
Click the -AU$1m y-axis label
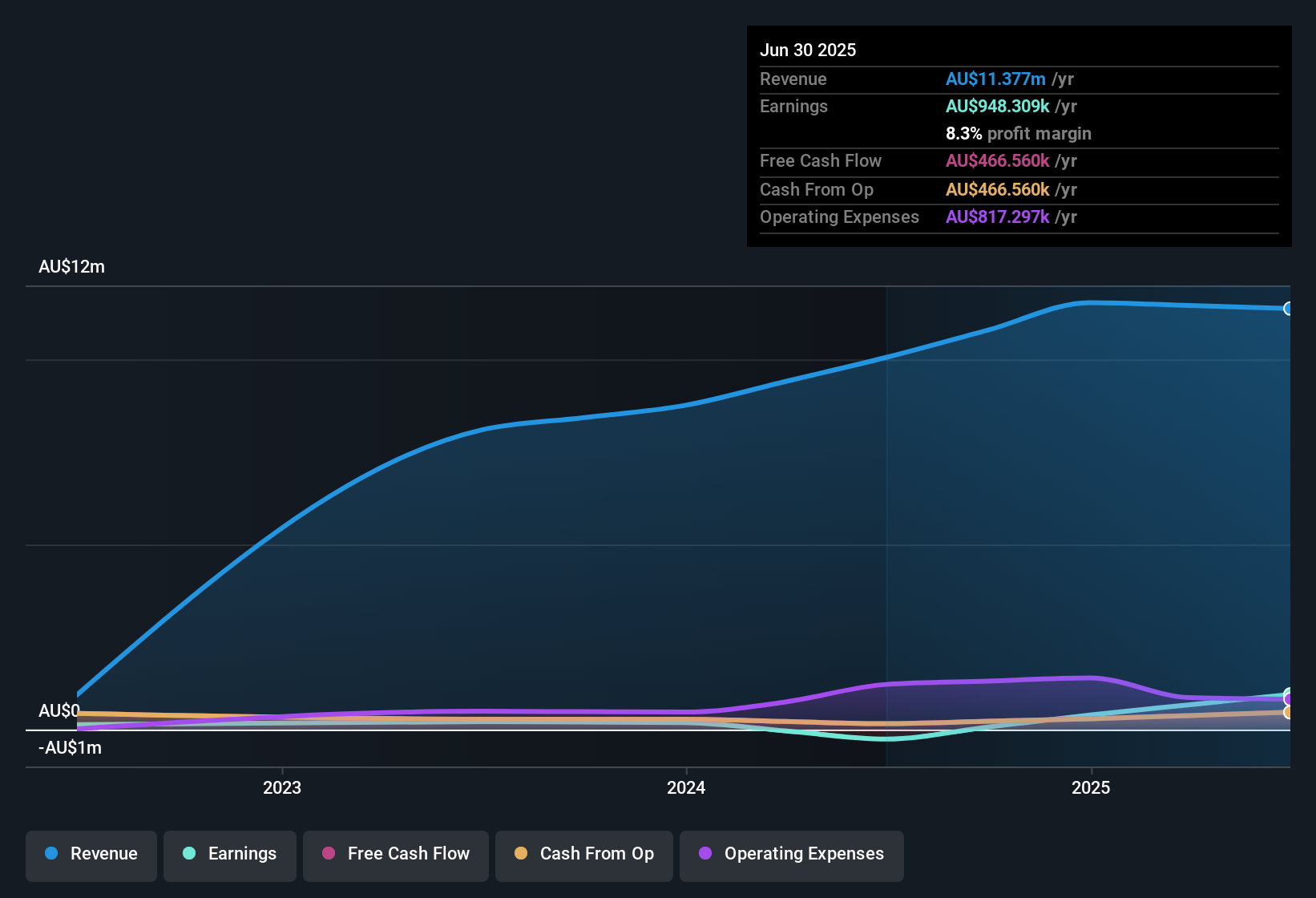tap(70, 748)
